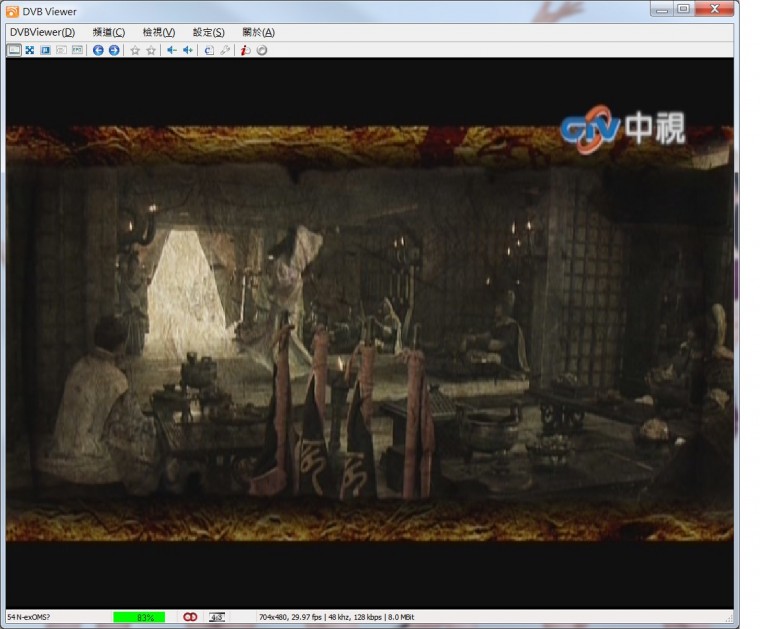The height and width of the screenshot is (629, 760).
Task: Raise volume with the speaker plus icon
Action: (x=187, y=50)
